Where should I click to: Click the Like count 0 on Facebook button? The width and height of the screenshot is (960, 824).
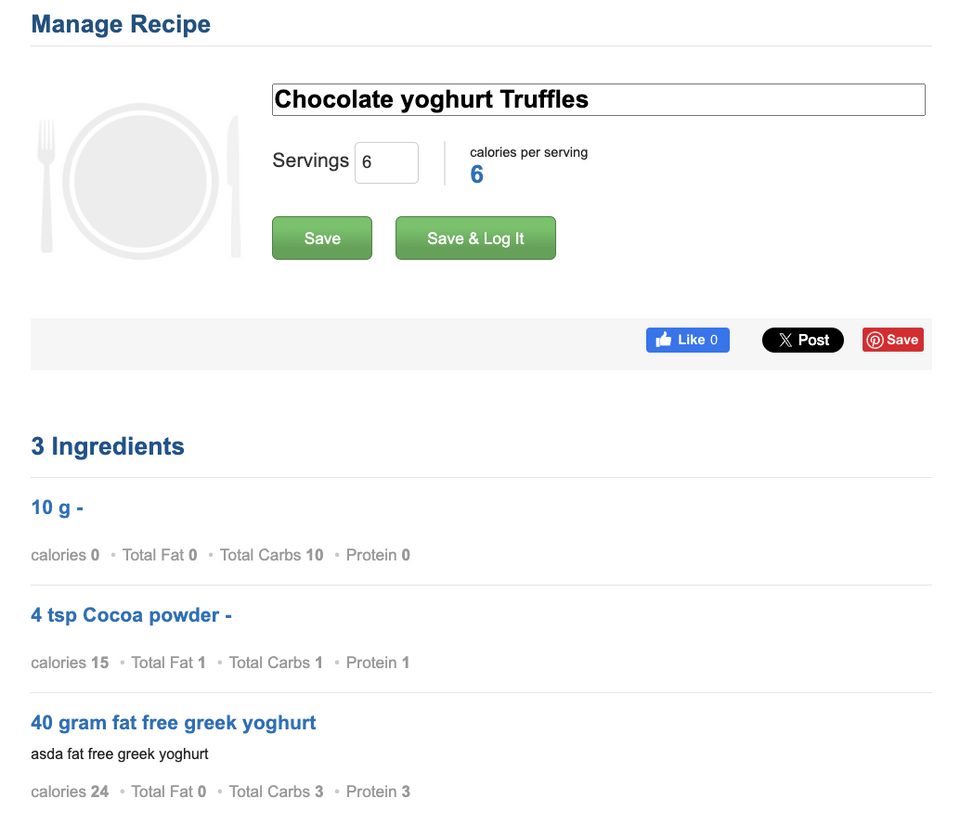(x=714, y=340)
